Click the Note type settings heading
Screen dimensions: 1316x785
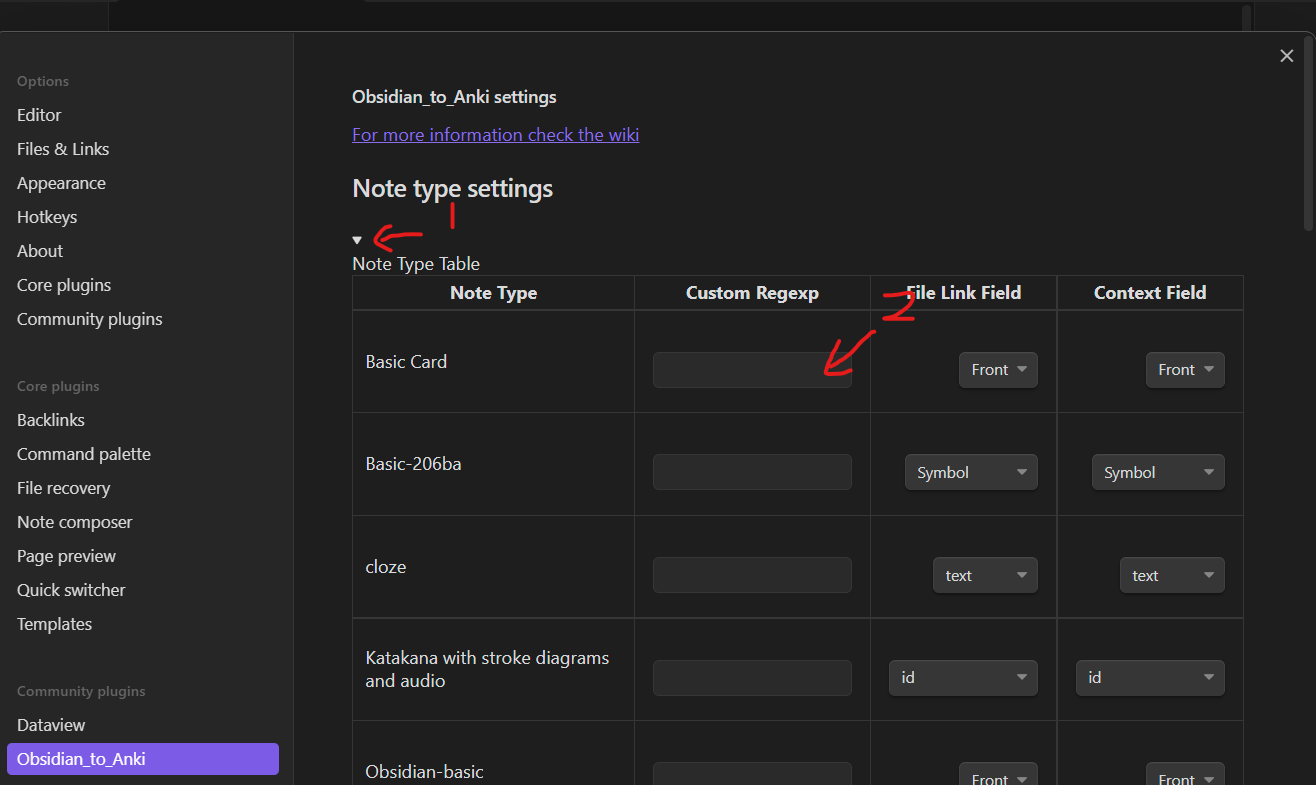[453, 189]
